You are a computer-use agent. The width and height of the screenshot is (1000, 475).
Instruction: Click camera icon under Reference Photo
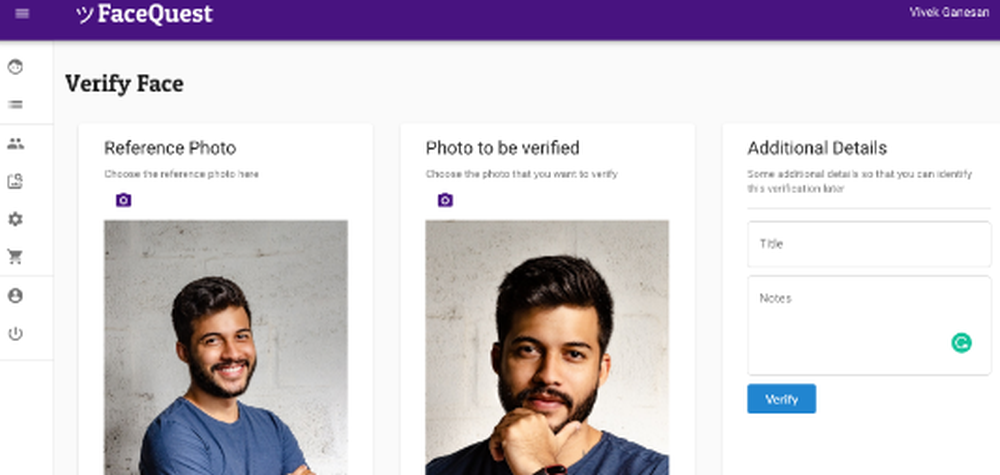click(123, 200)
